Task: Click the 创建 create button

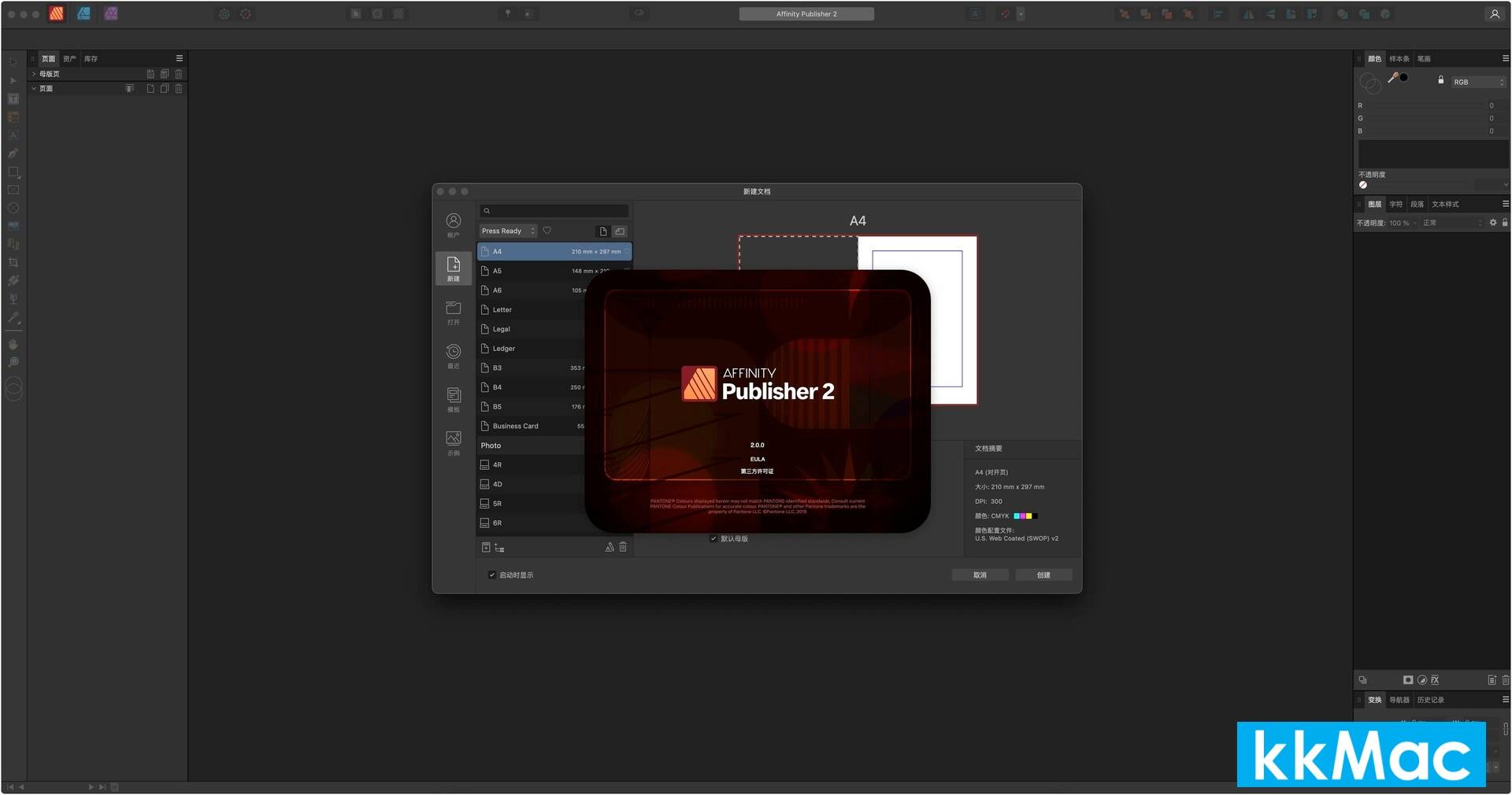Action: tap(1043, 575)
